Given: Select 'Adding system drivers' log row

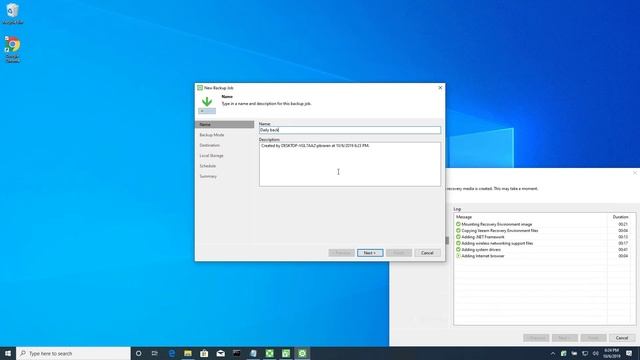Looking at the screenshot, I should coord(543,249).
